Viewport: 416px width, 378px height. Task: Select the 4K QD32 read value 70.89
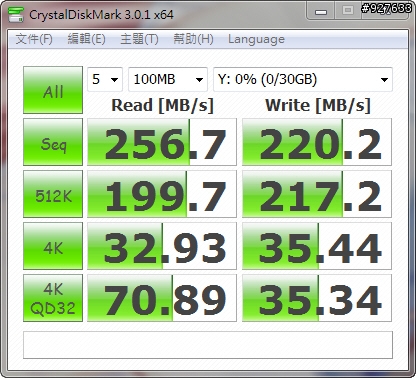coord(162,298)
